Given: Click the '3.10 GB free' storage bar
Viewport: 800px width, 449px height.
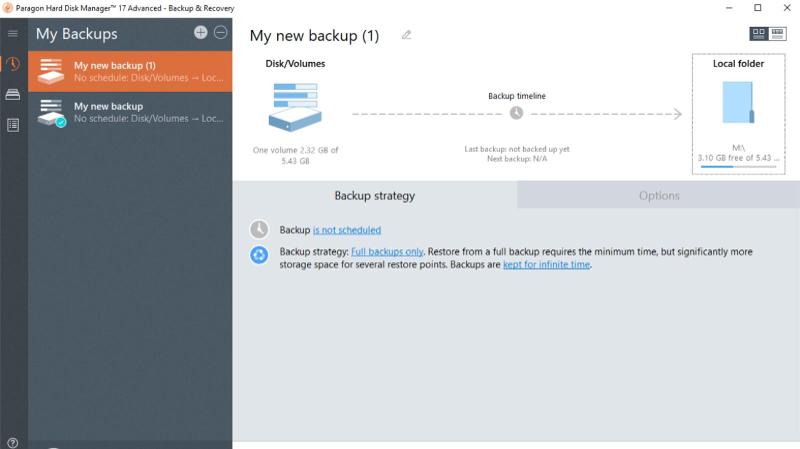Looking at the screenshot, I should coord(738,166).
